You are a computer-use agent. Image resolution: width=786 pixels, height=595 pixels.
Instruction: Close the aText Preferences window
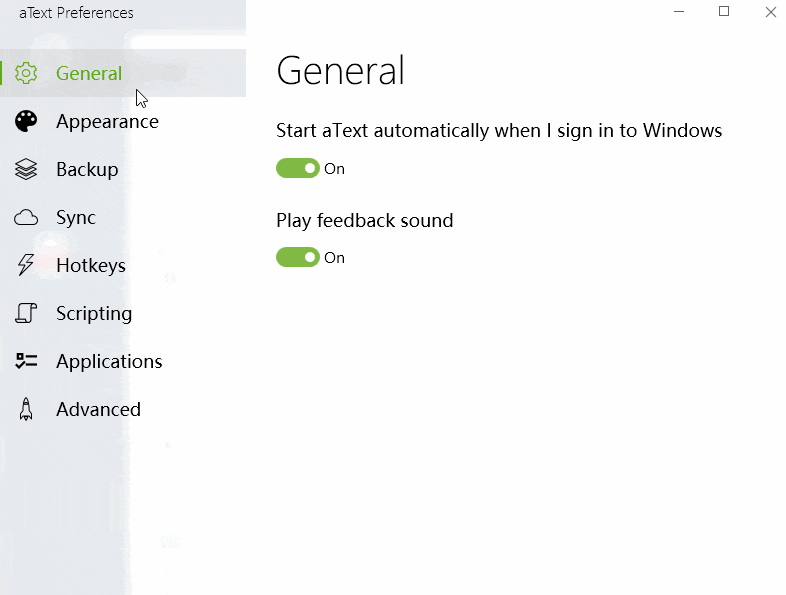[x=770, y=12]
